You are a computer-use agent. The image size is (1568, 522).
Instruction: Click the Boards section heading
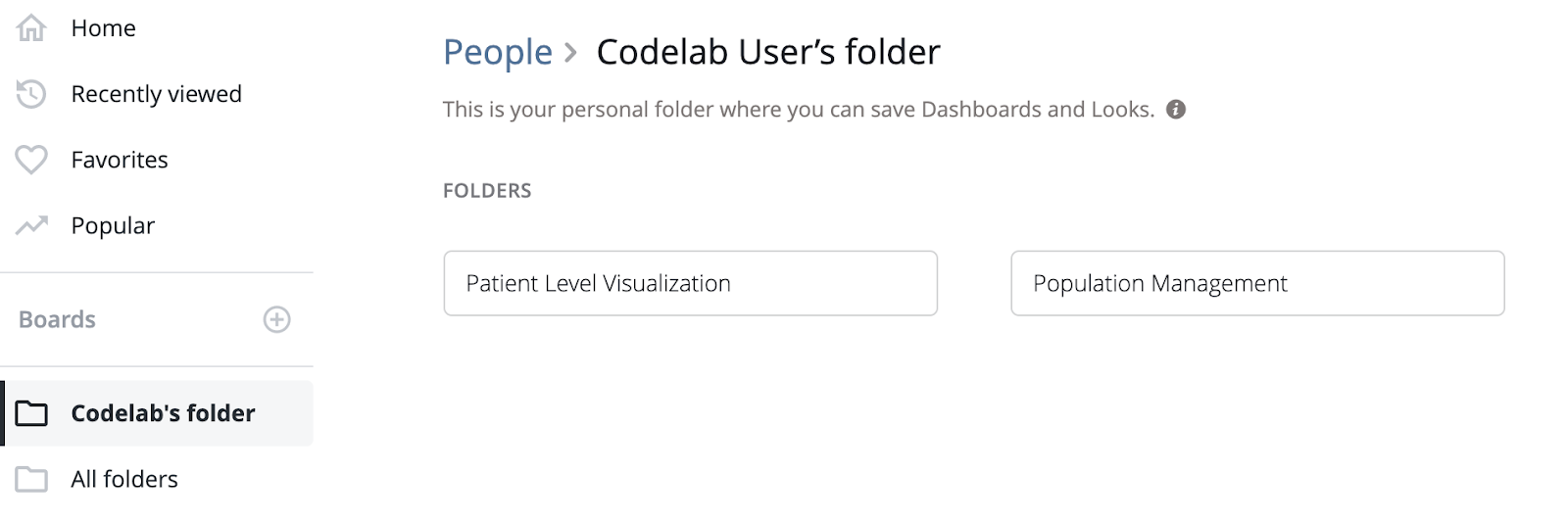(57, 319)
